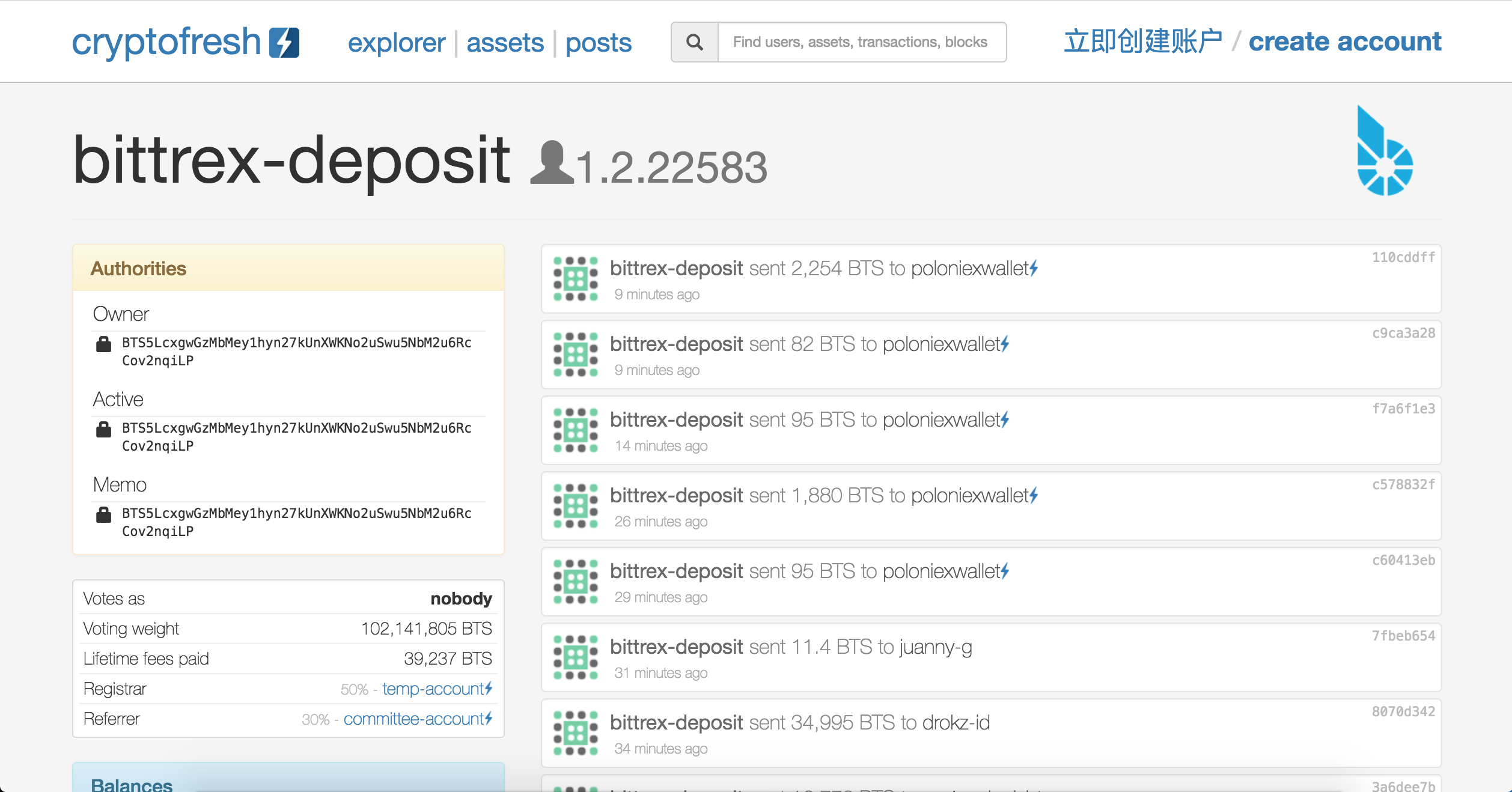Click the identicon on the 14 minutes ago transfer
This screenshot has height=792, width=1512.
pos(576,430)
